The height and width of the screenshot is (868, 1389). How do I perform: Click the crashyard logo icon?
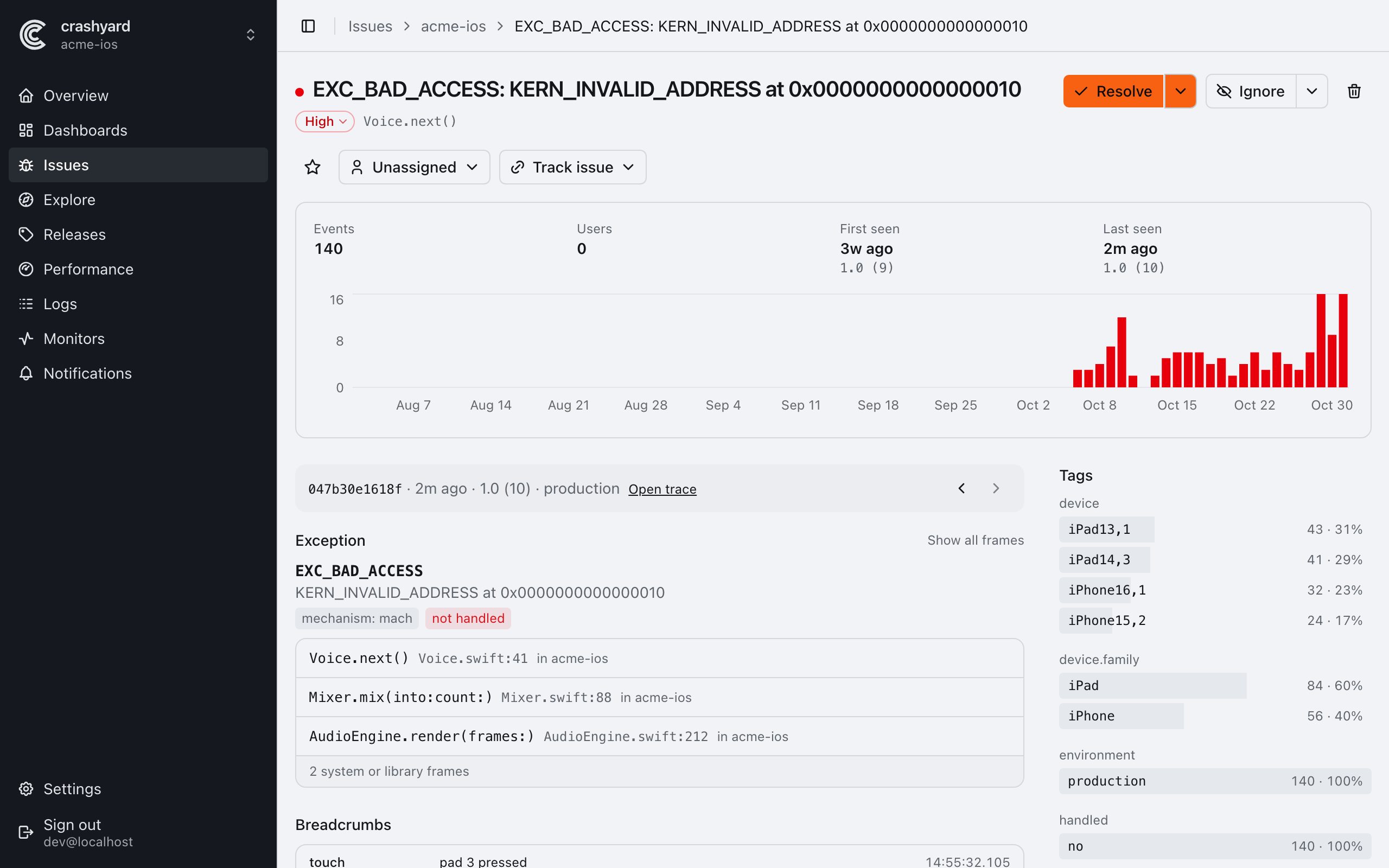[33, 34]
